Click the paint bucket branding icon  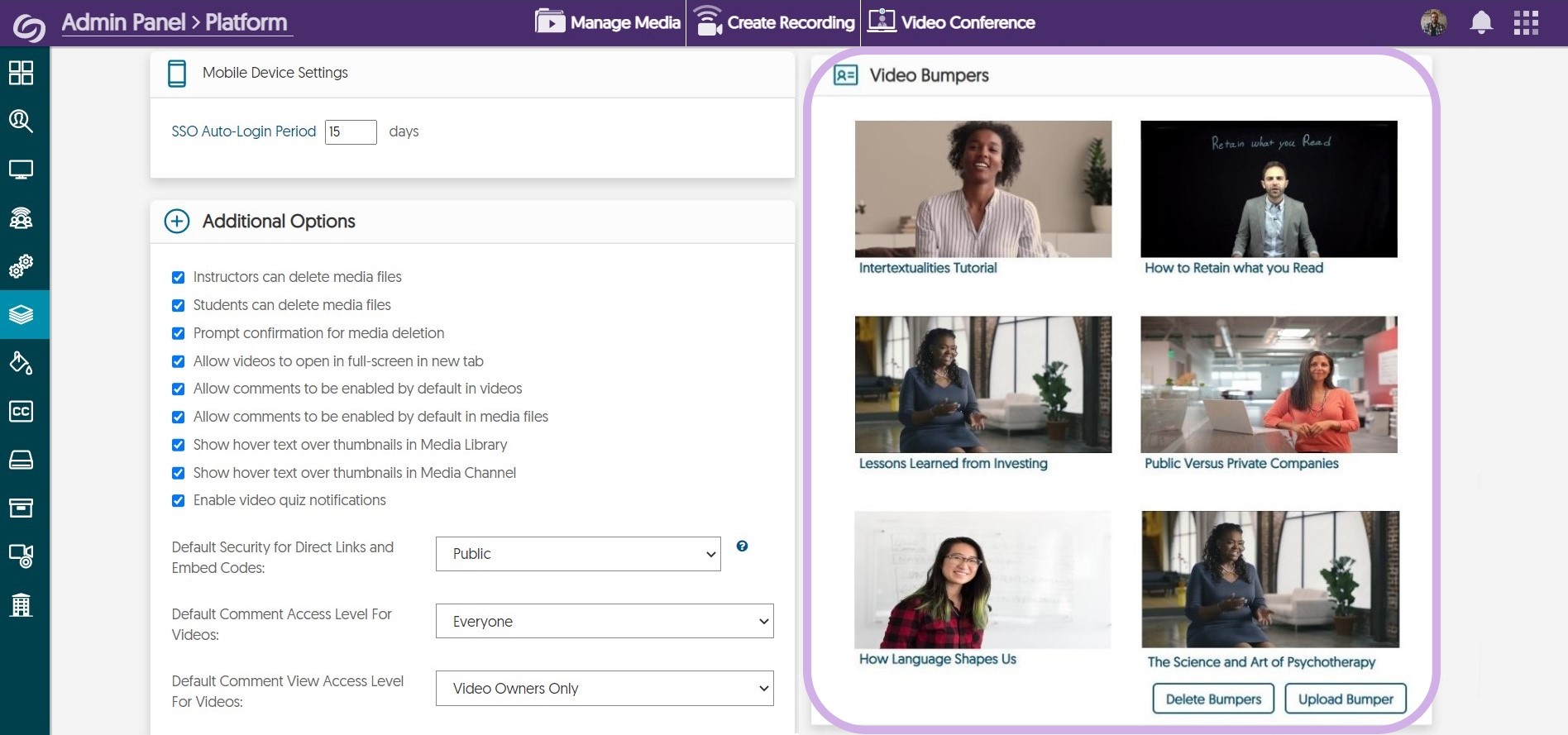click(21, 363)
